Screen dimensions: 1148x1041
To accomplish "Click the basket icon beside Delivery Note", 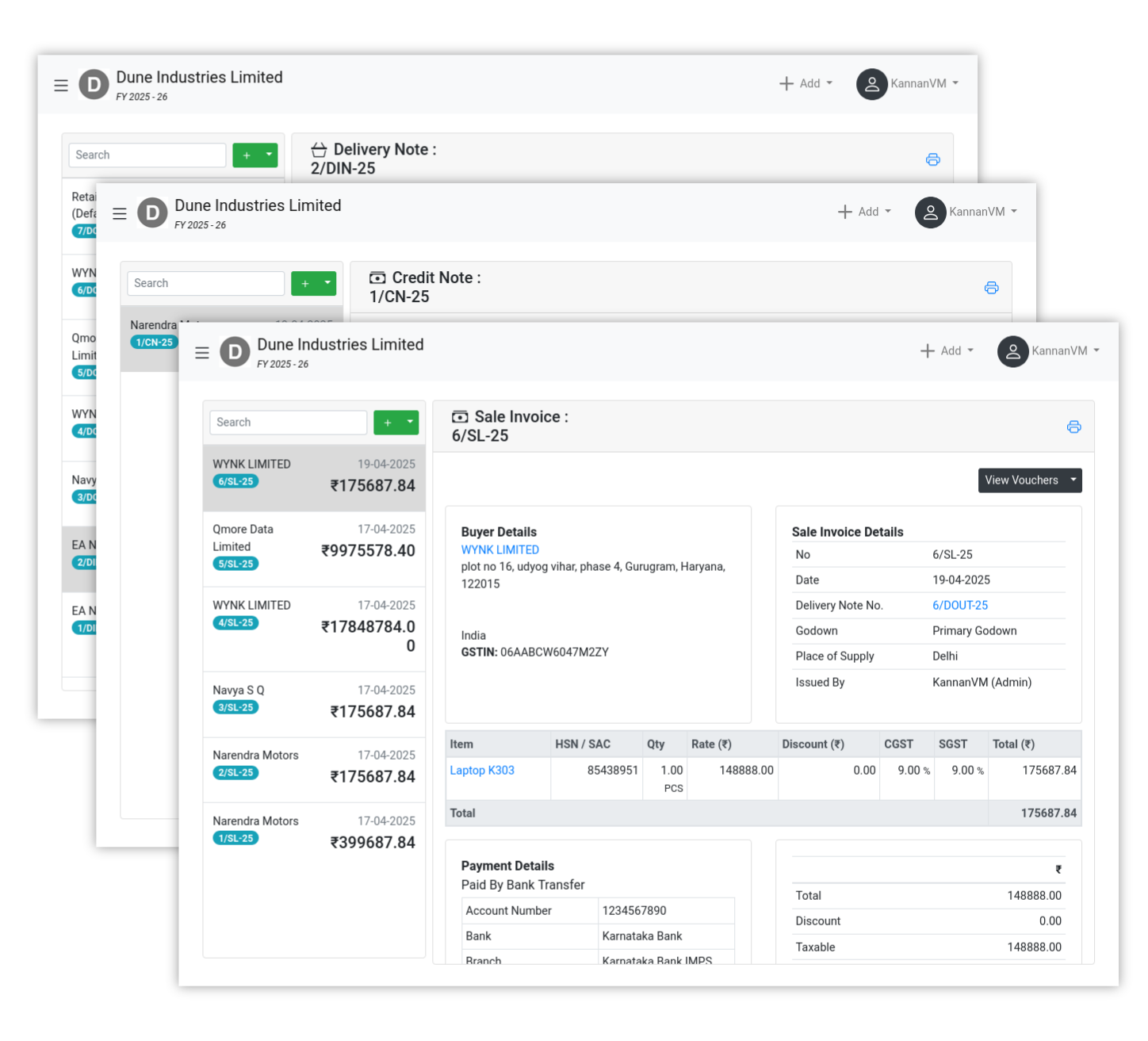I will tap(320, 149).
